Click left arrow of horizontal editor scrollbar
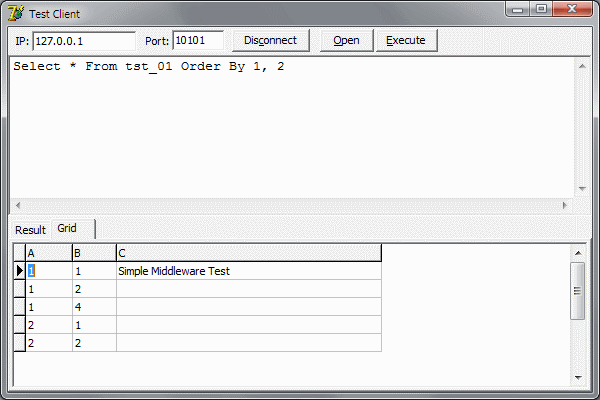The width and height of the screenshot is (600, 400). click(17, 205)
